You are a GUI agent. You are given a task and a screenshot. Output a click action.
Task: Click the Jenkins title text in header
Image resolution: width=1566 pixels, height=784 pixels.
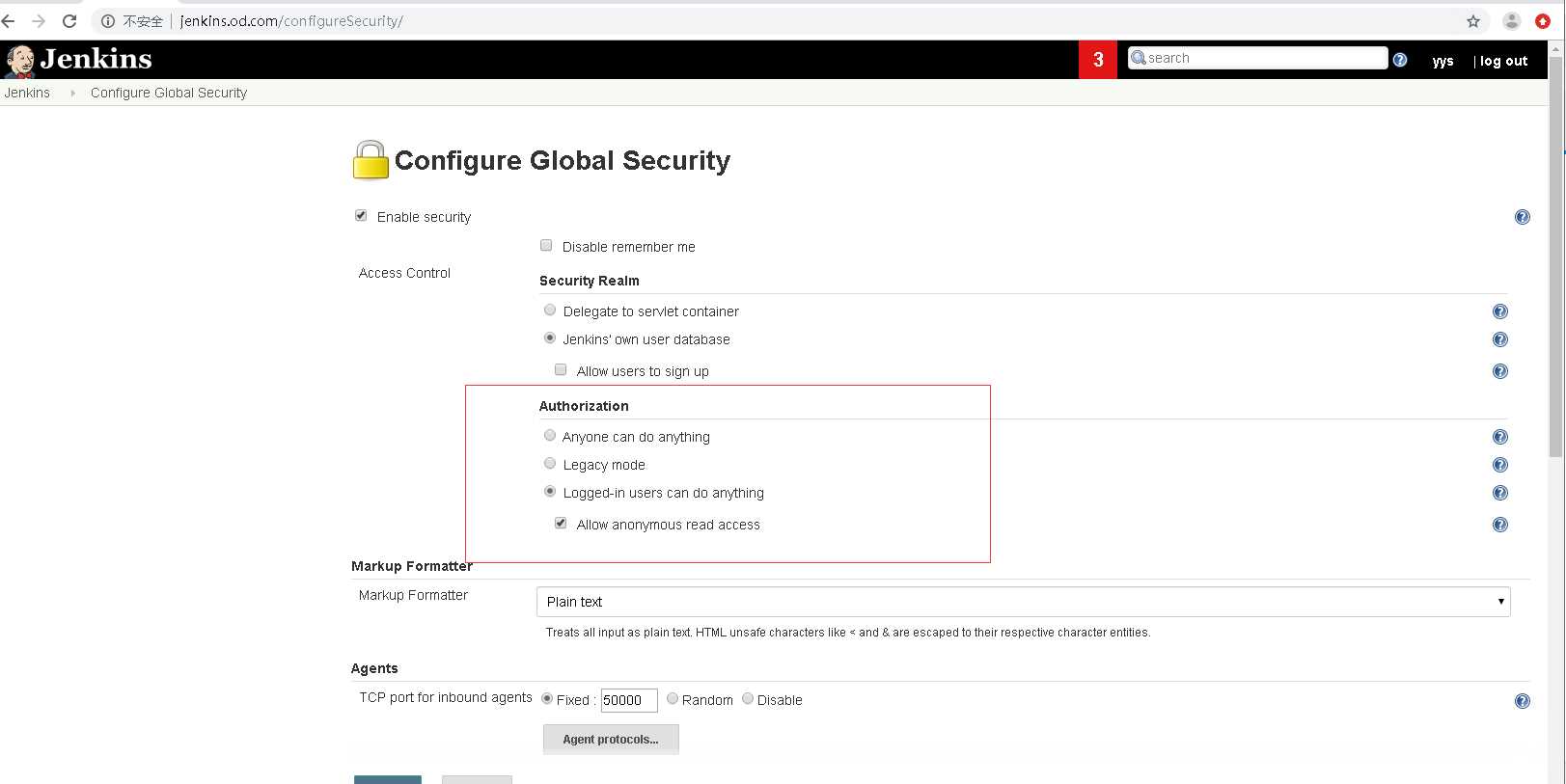[96, 60]
